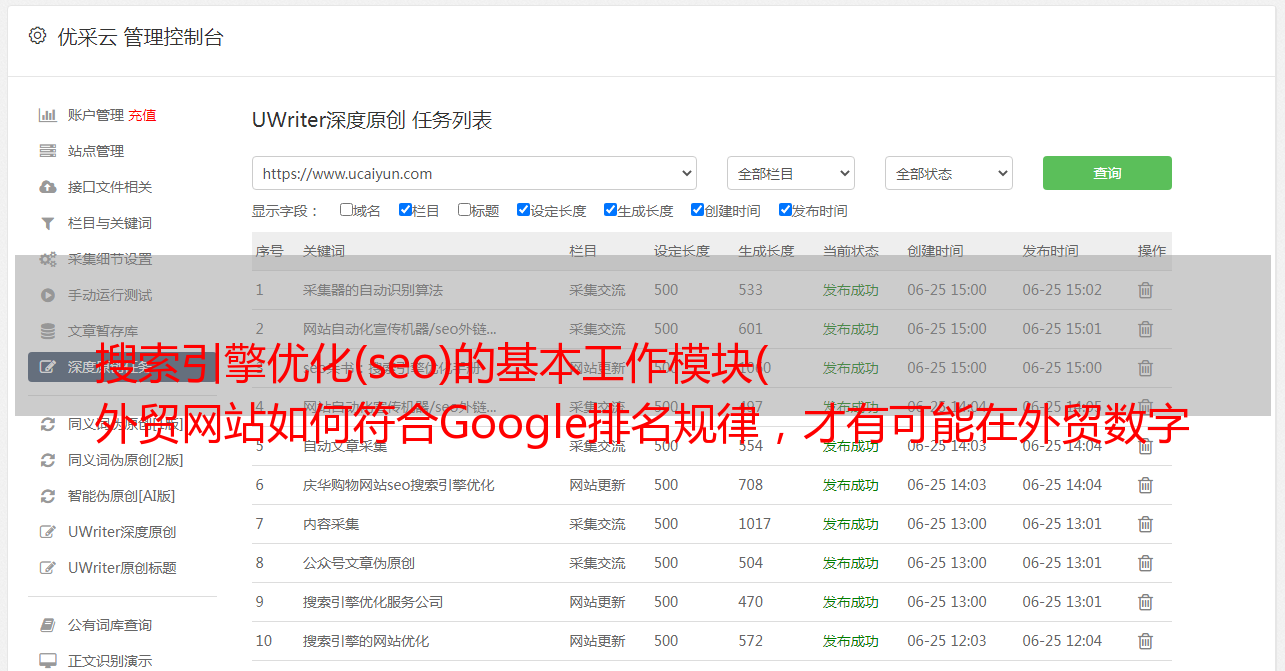Click the 接口文件相关 cloud icon
The image size is (1285, 671).
point(47,187)
